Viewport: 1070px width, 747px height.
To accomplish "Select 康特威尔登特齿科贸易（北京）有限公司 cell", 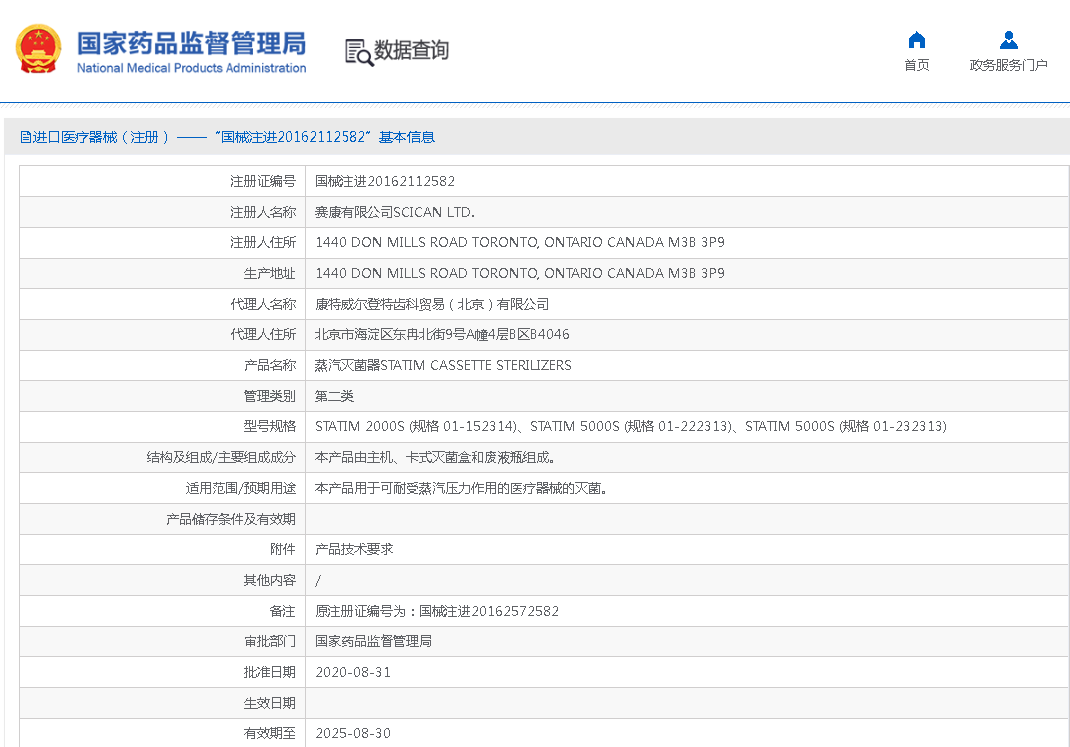I will coord(432,304).
